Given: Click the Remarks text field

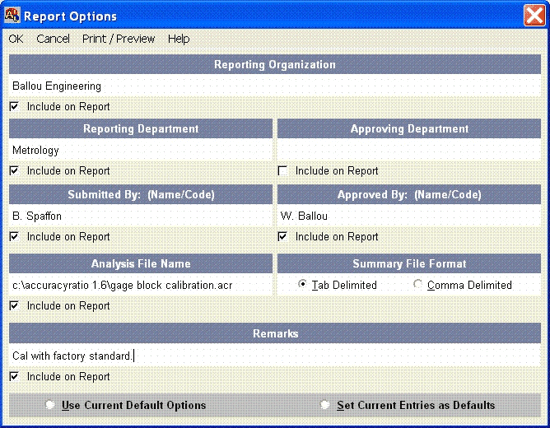Looking at the screenshot, I should coord(275,356).
